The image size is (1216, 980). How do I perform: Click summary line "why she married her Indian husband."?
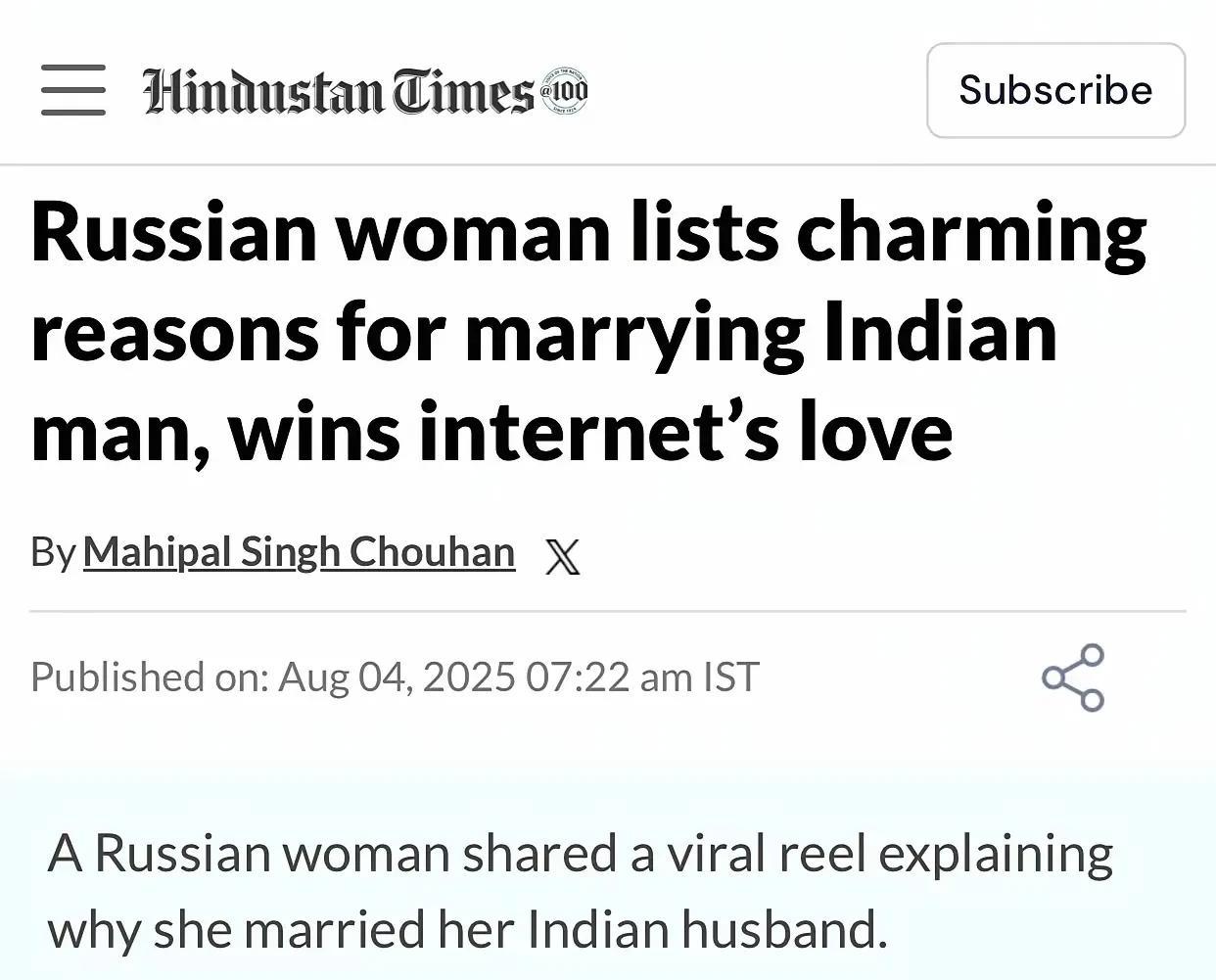click(x=467, y=929)
